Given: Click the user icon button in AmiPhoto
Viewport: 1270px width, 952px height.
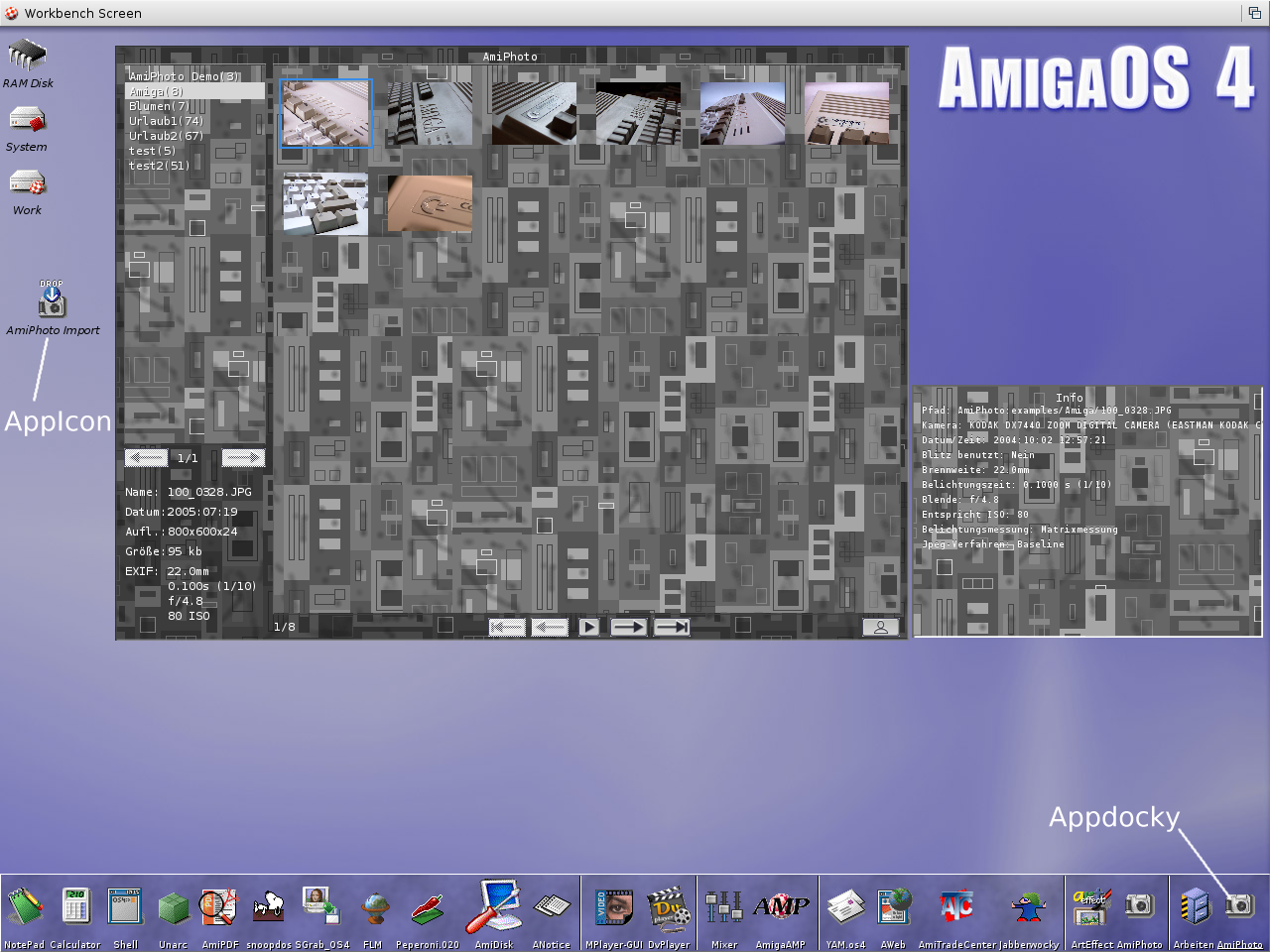Looking at the screenshot, I should coord(880,627).
